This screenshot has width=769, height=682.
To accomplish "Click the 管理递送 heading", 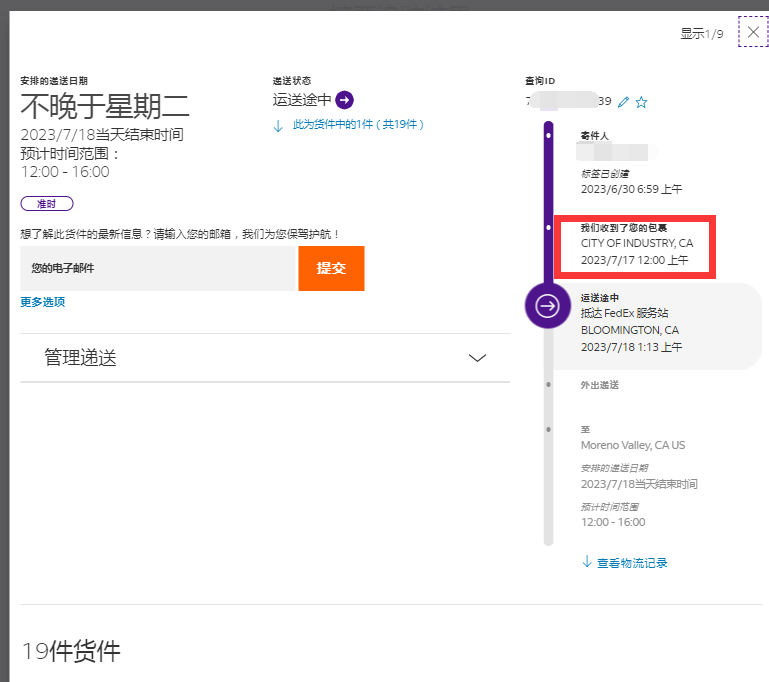I will coord(80,357).
